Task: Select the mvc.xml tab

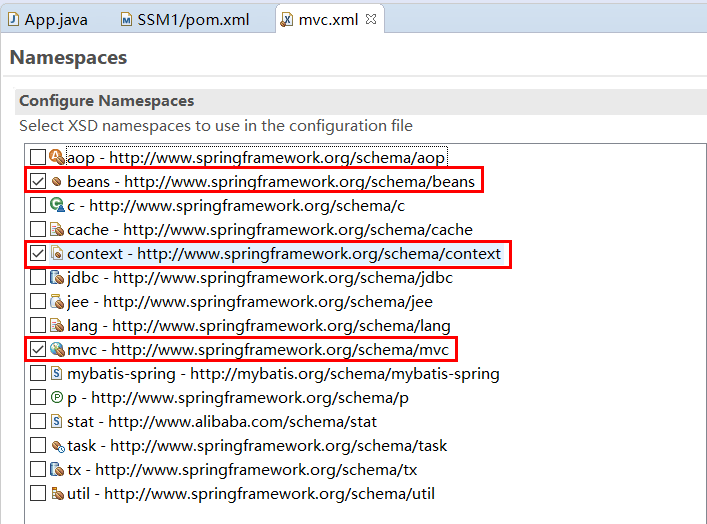Action: 328,20
